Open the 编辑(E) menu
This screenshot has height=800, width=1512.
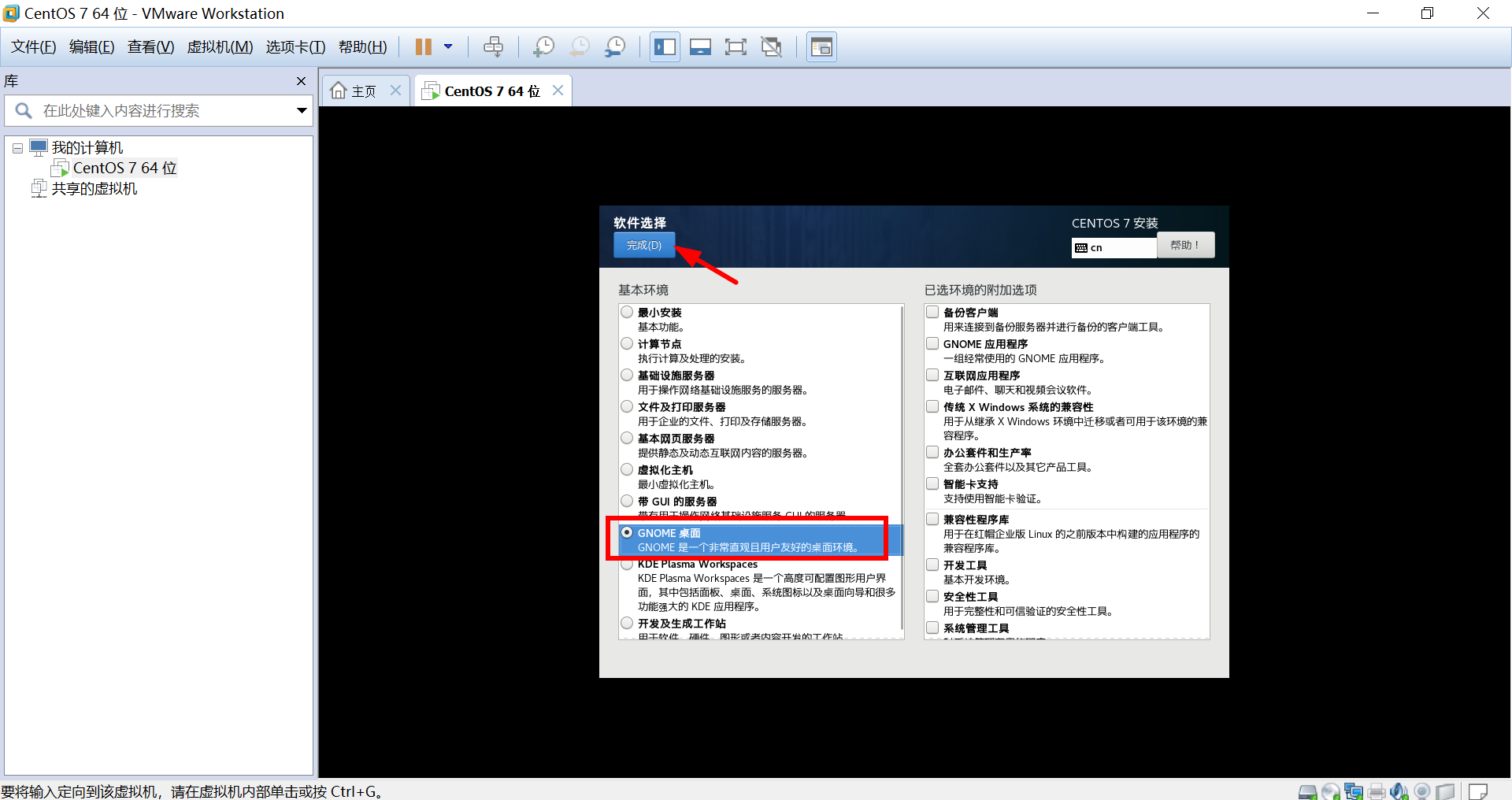click(x=92, y=47)
